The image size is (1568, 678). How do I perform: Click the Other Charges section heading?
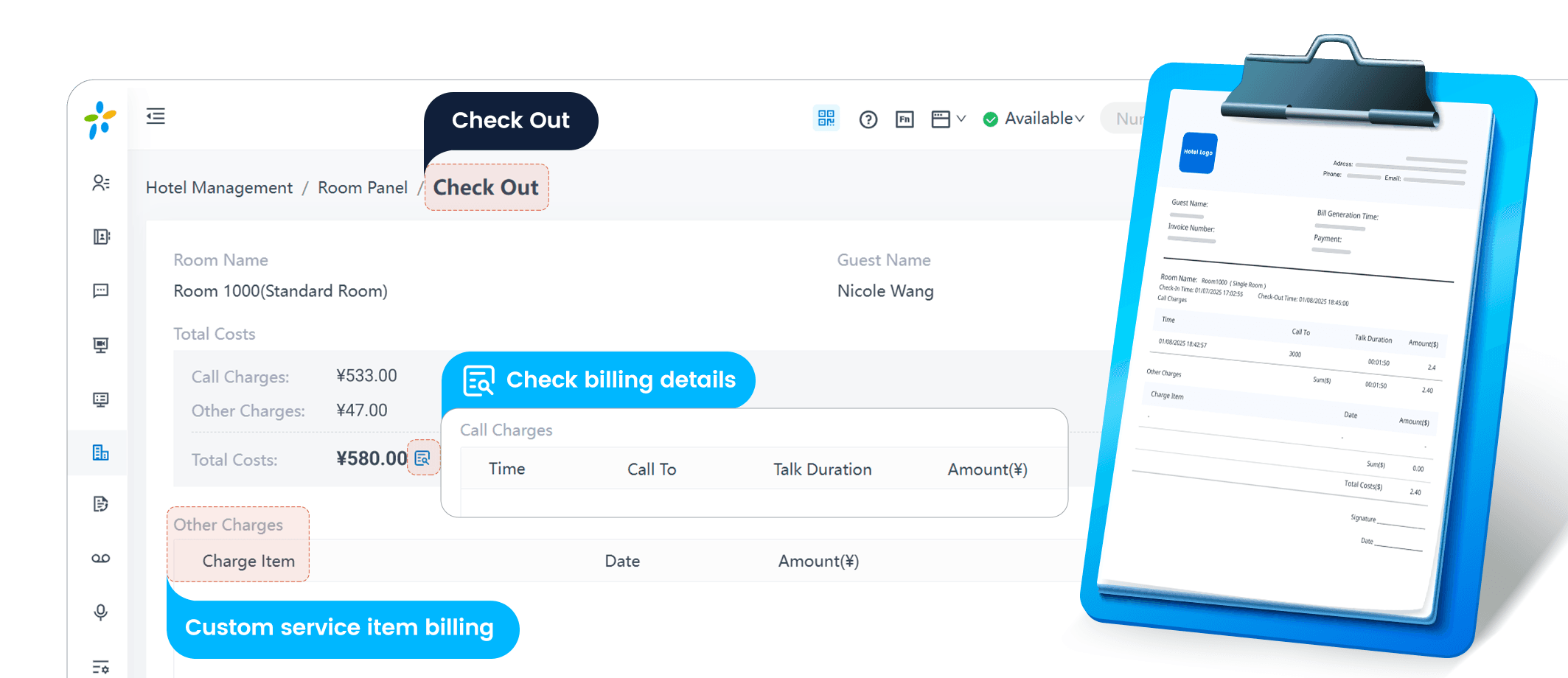click(229, 525)
